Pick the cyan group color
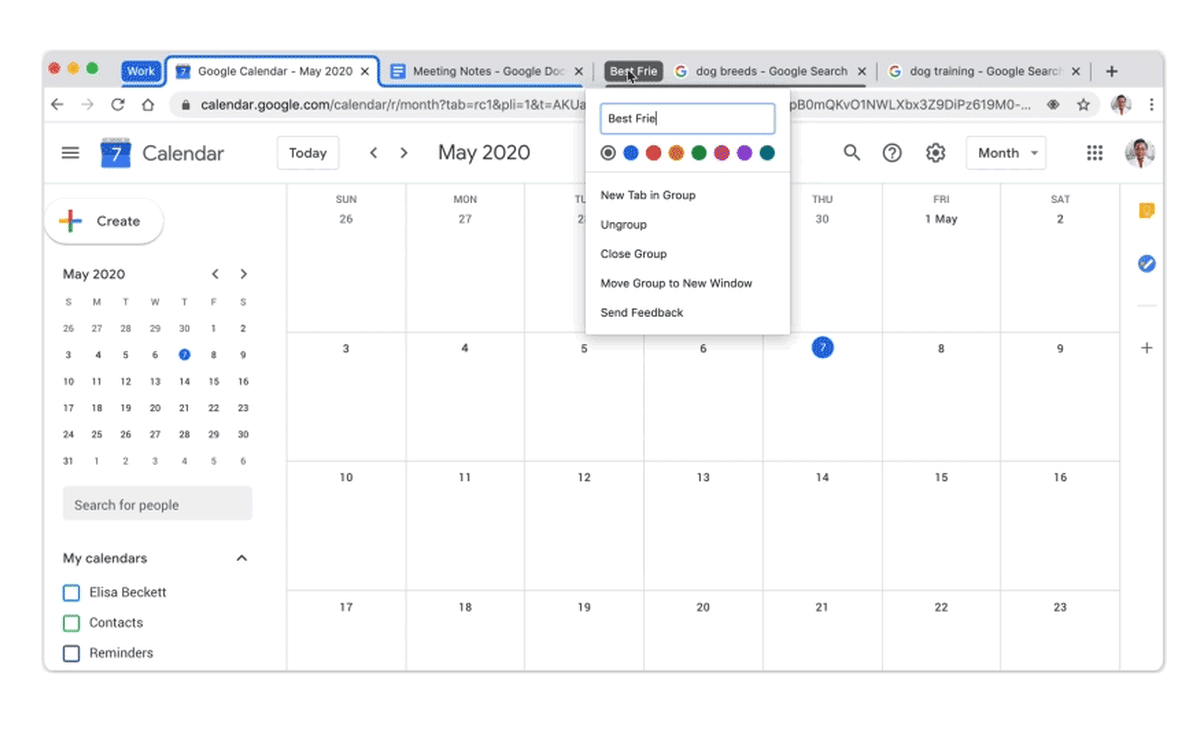1200x750 pixels. [x=767, y=153]
